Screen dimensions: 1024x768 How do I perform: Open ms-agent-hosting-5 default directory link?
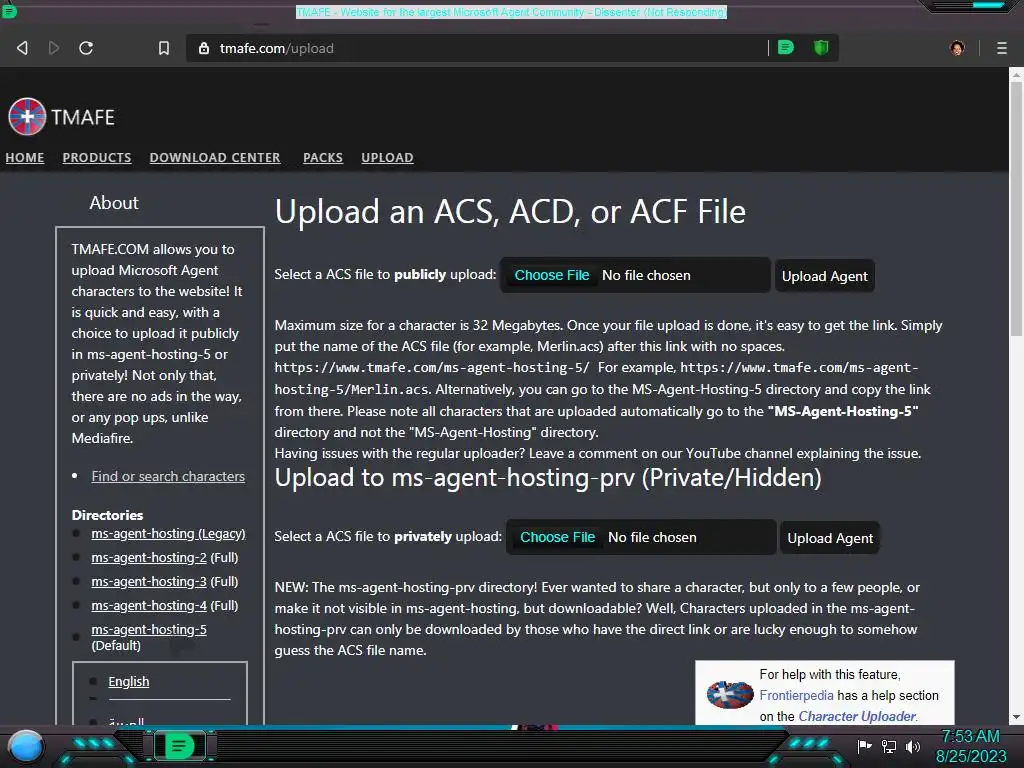149,630
